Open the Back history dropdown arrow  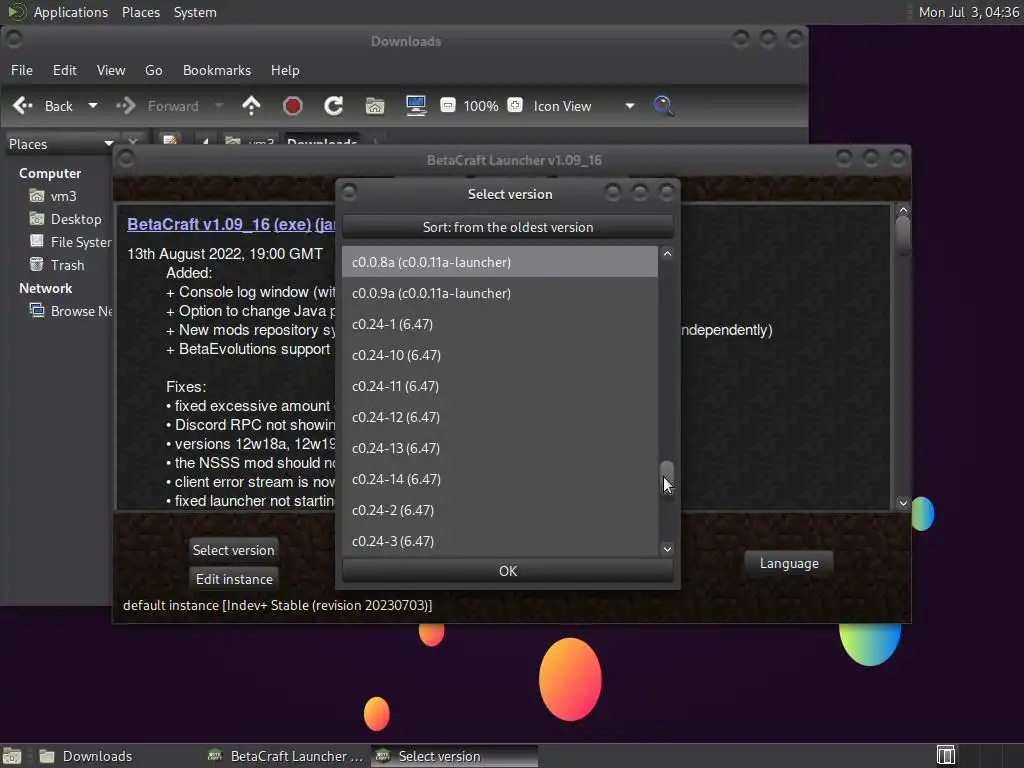pyautogui.click(x=93, y=106)
